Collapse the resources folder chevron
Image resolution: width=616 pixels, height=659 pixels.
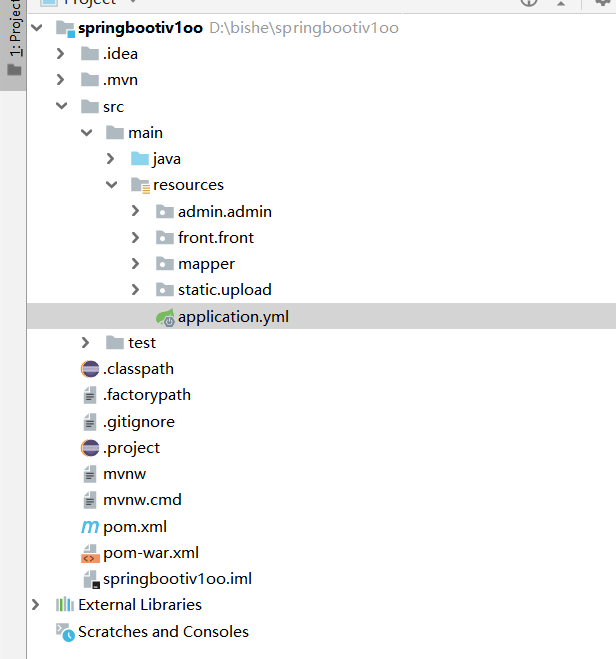click(x=111, y=185)
